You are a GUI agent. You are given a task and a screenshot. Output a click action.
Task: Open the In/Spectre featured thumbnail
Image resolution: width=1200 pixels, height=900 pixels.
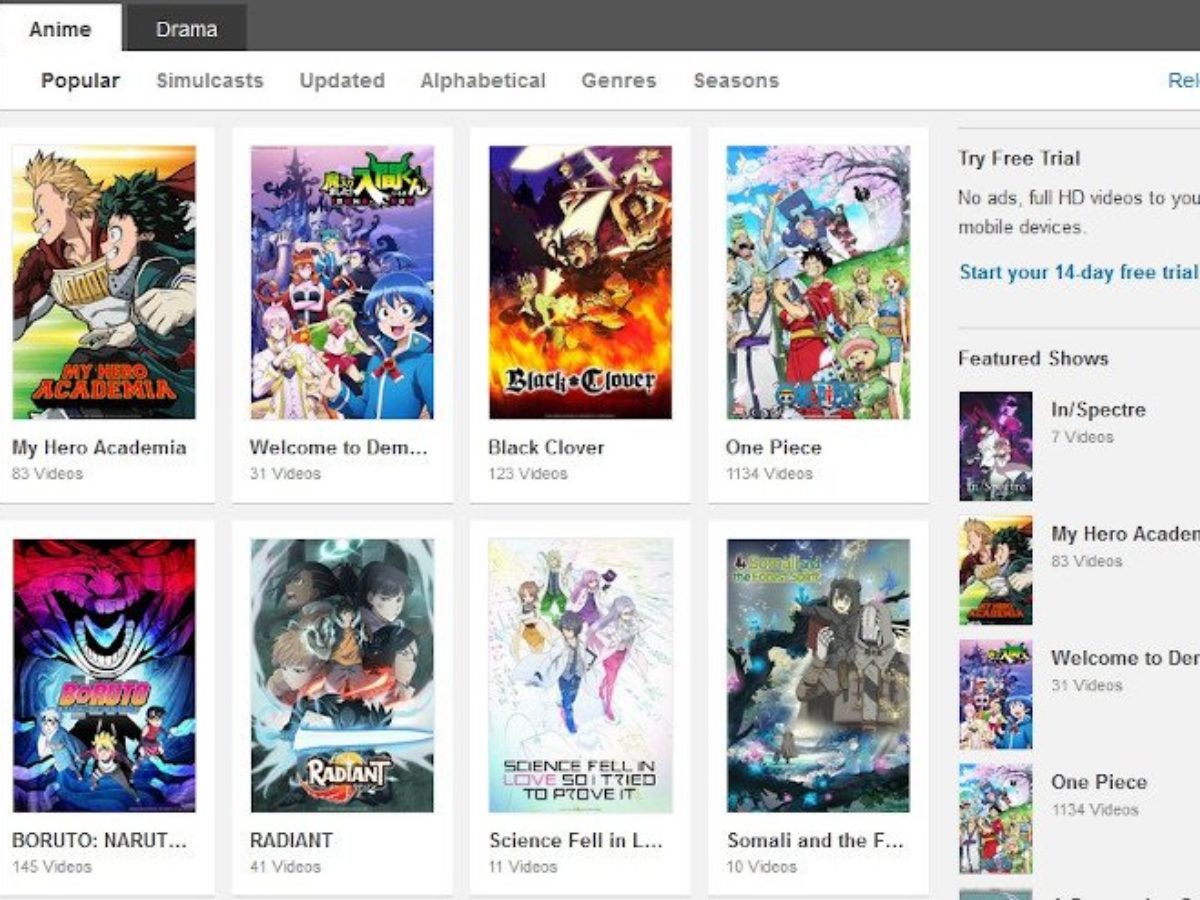[x=996, y=446]
